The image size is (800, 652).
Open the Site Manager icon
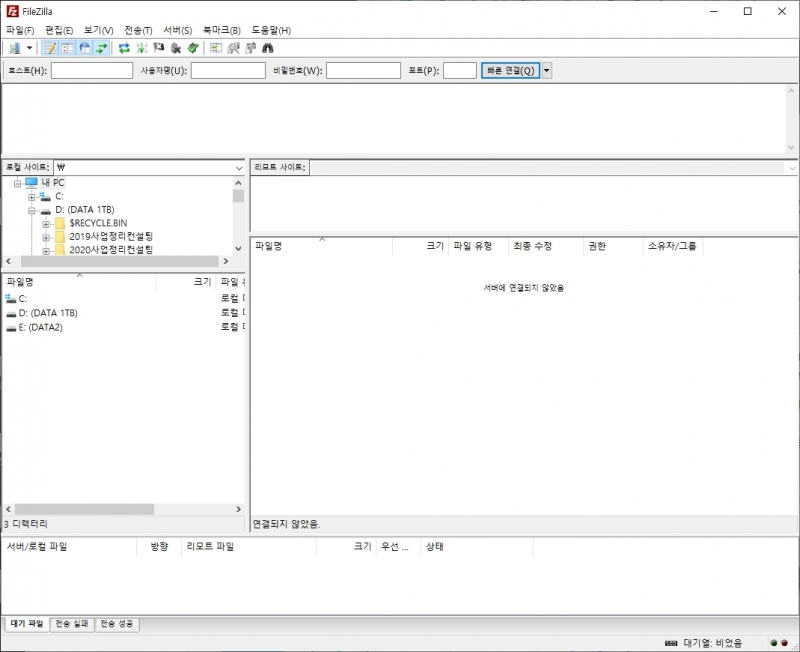pyautogui.click(x=14, y=48)
